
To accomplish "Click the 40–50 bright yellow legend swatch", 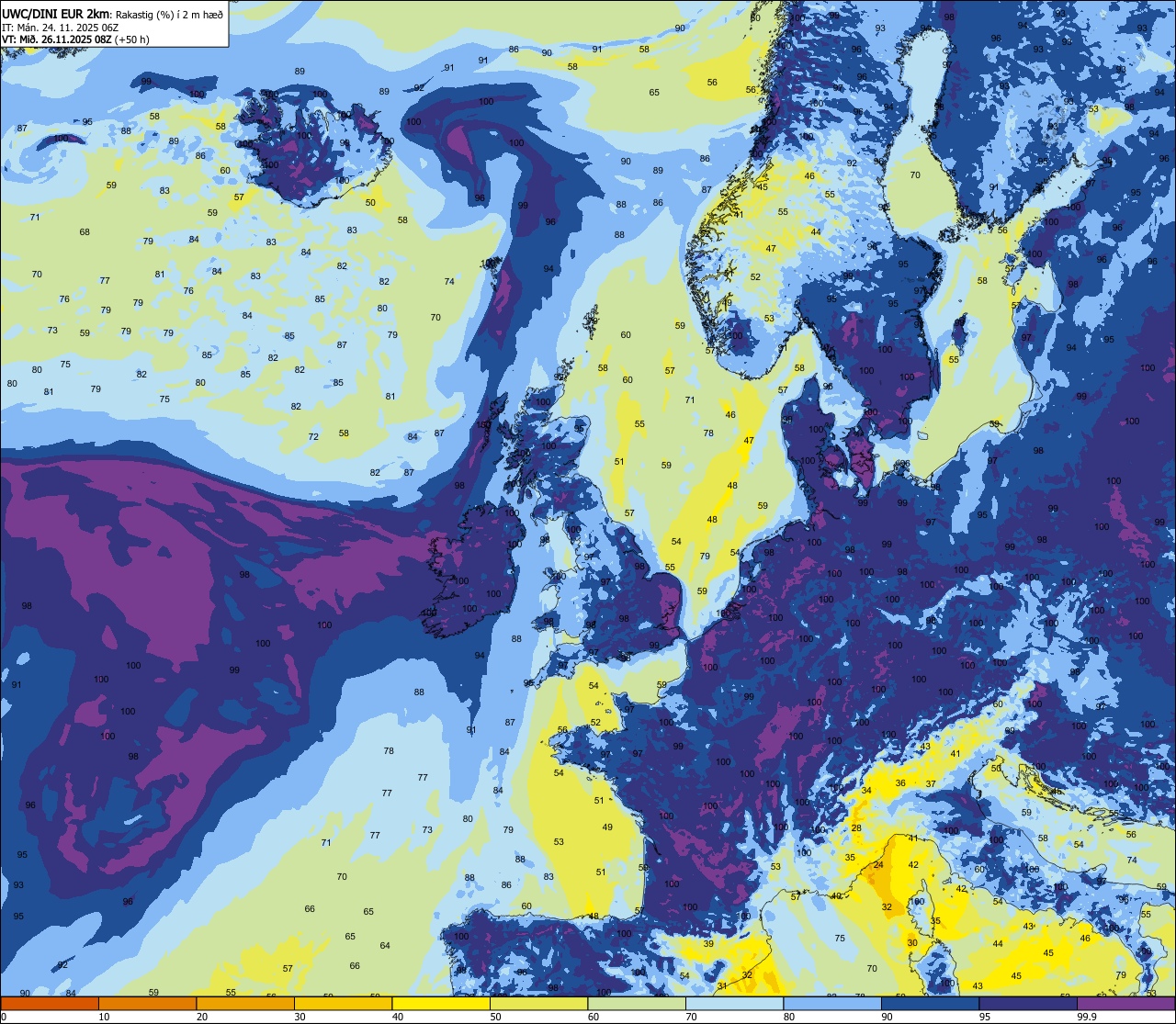I will click(x=441, y=1003).
